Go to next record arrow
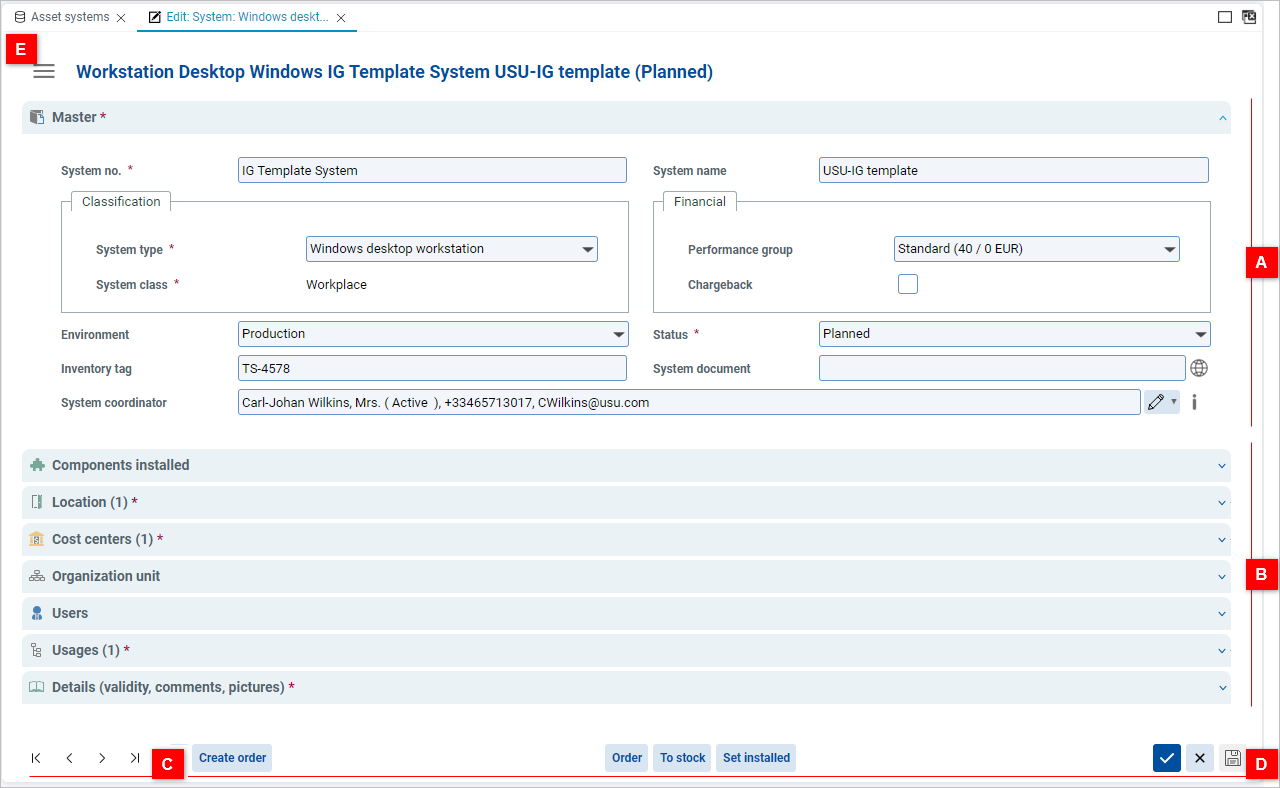Image resolution: width=1280 pixels, height=788 pixels. tap(102, 758)
